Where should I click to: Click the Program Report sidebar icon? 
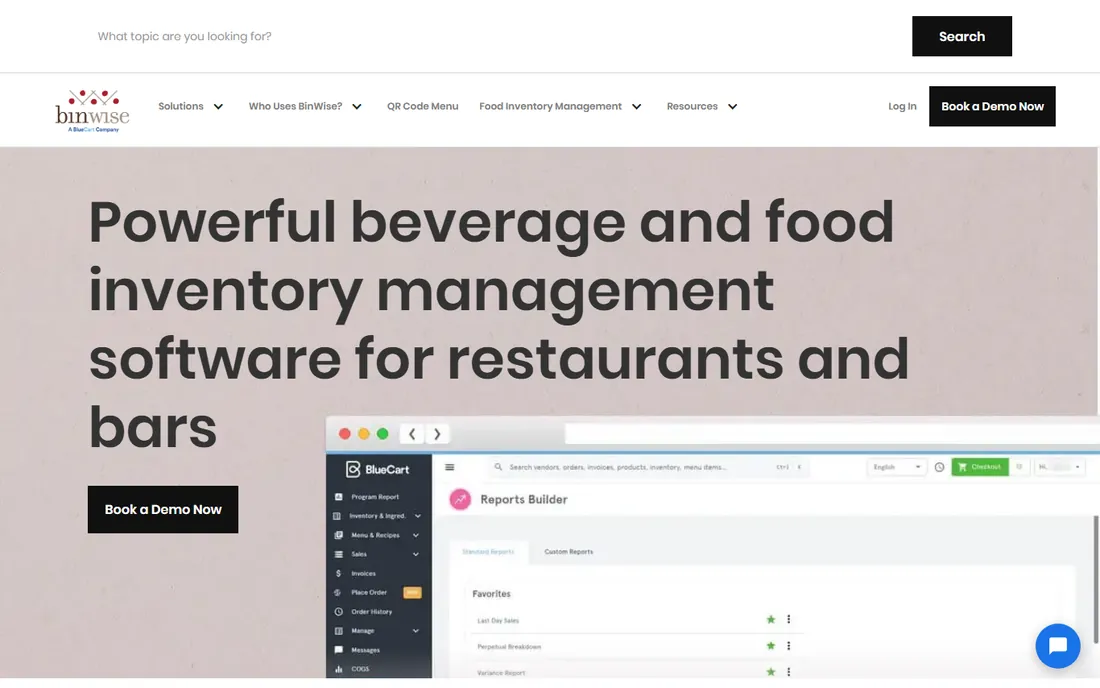[x=338, y=497]
